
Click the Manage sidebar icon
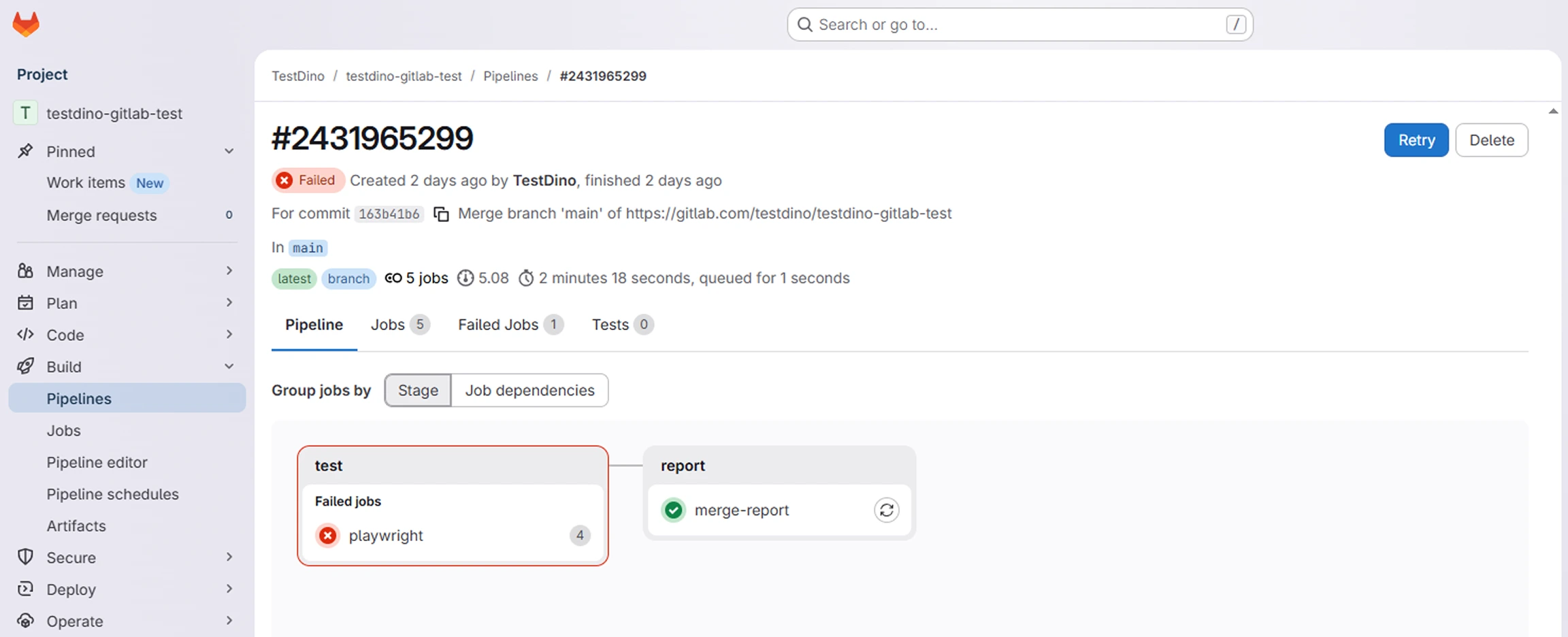tap(25, 271)
